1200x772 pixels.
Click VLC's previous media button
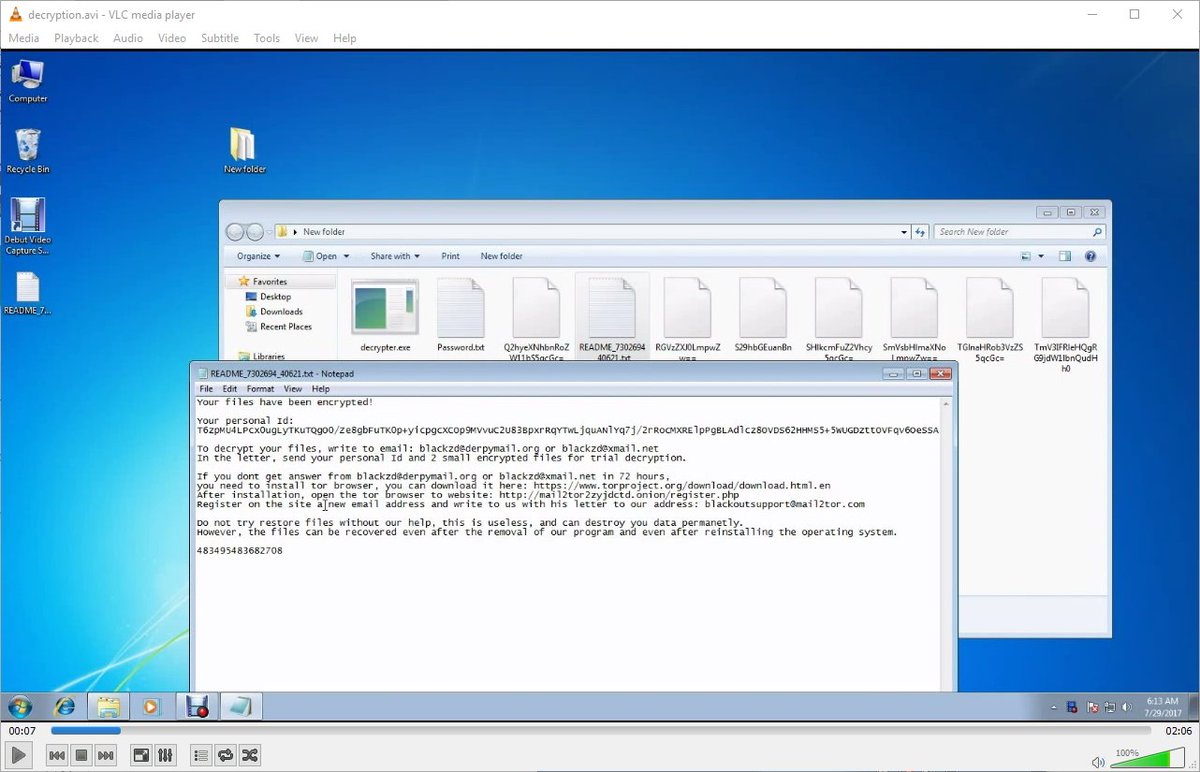click(58, 755)
